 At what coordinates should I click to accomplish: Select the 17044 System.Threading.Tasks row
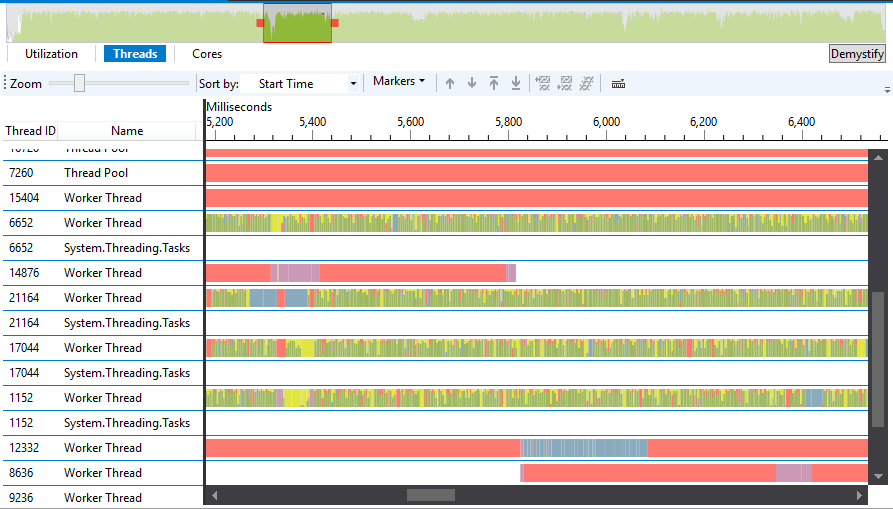103,373
